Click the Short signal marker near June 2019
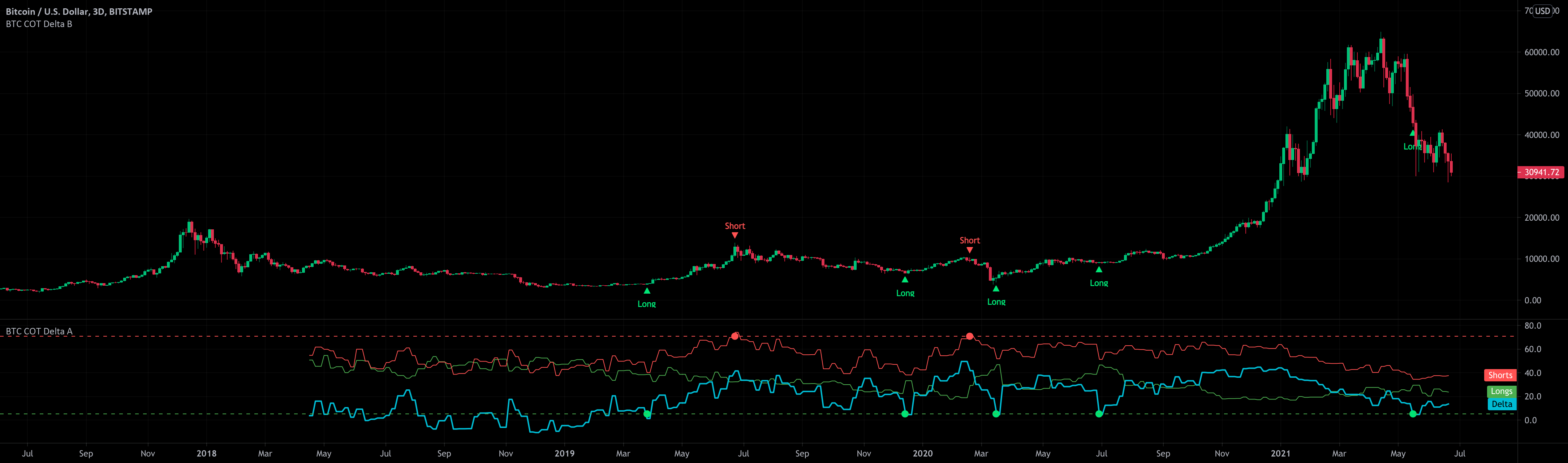Screen dimensions: 1568x463 tap(735, 230)
